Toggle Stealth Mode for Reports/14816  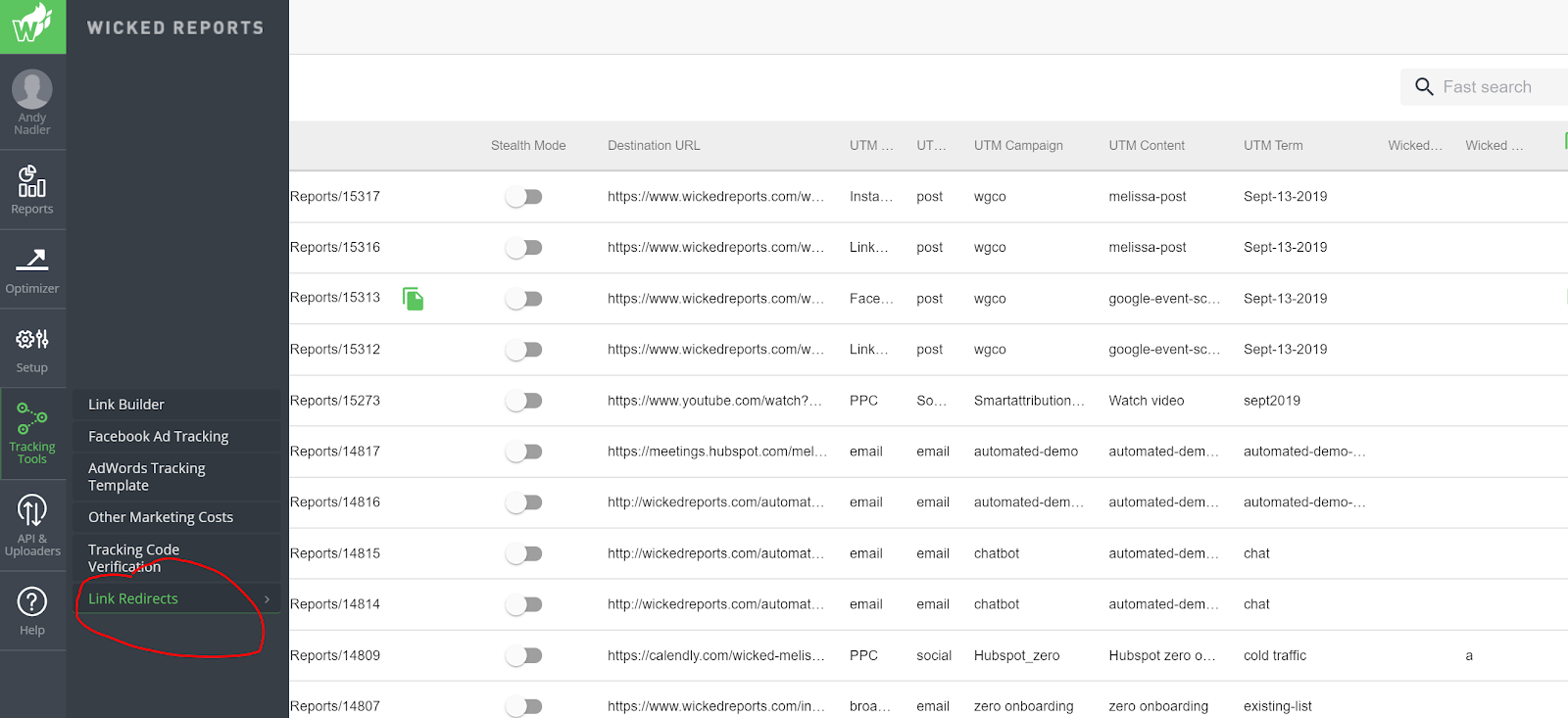tap(524, 503)
